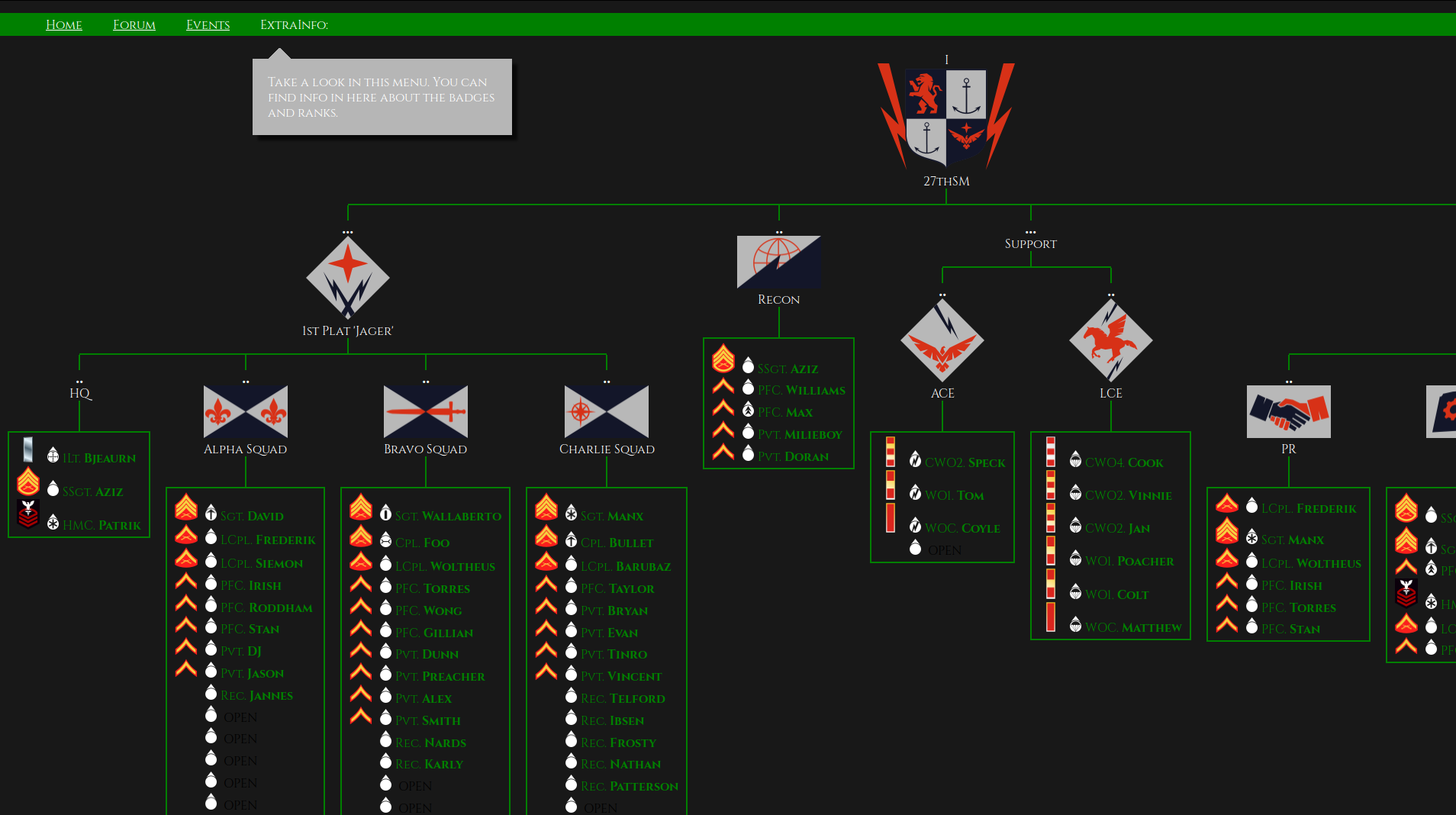Click the PR handshake emblem
Screen dimensions: 1456x815
click(1288, 412)
